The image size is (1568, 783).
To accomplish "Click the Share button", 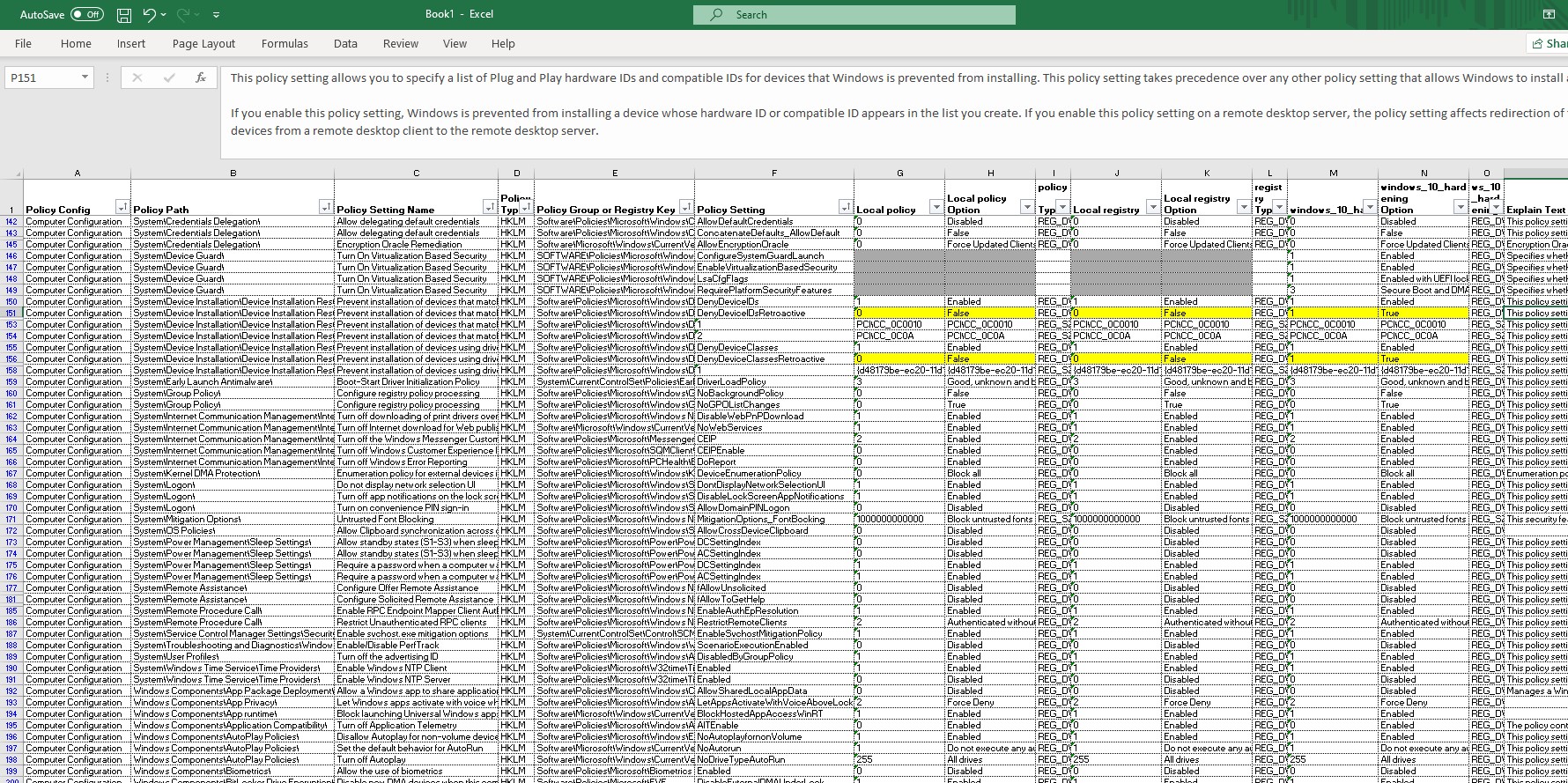I will (x=1548, y=43).
